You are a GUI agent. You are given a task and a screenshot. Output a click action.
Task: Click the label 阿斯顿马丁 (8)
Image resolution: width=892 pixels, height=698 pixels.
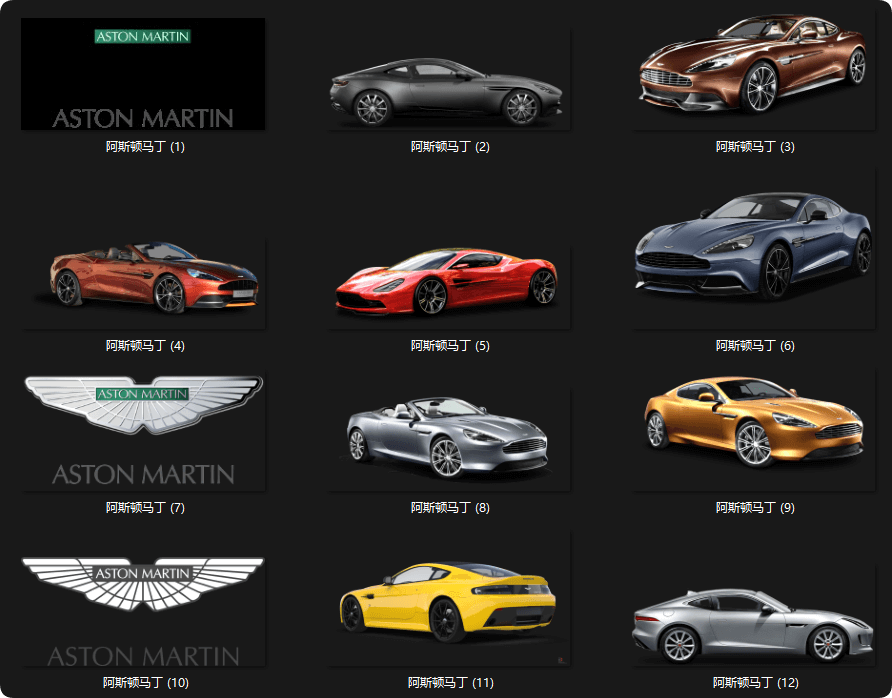tap(450, 508)
